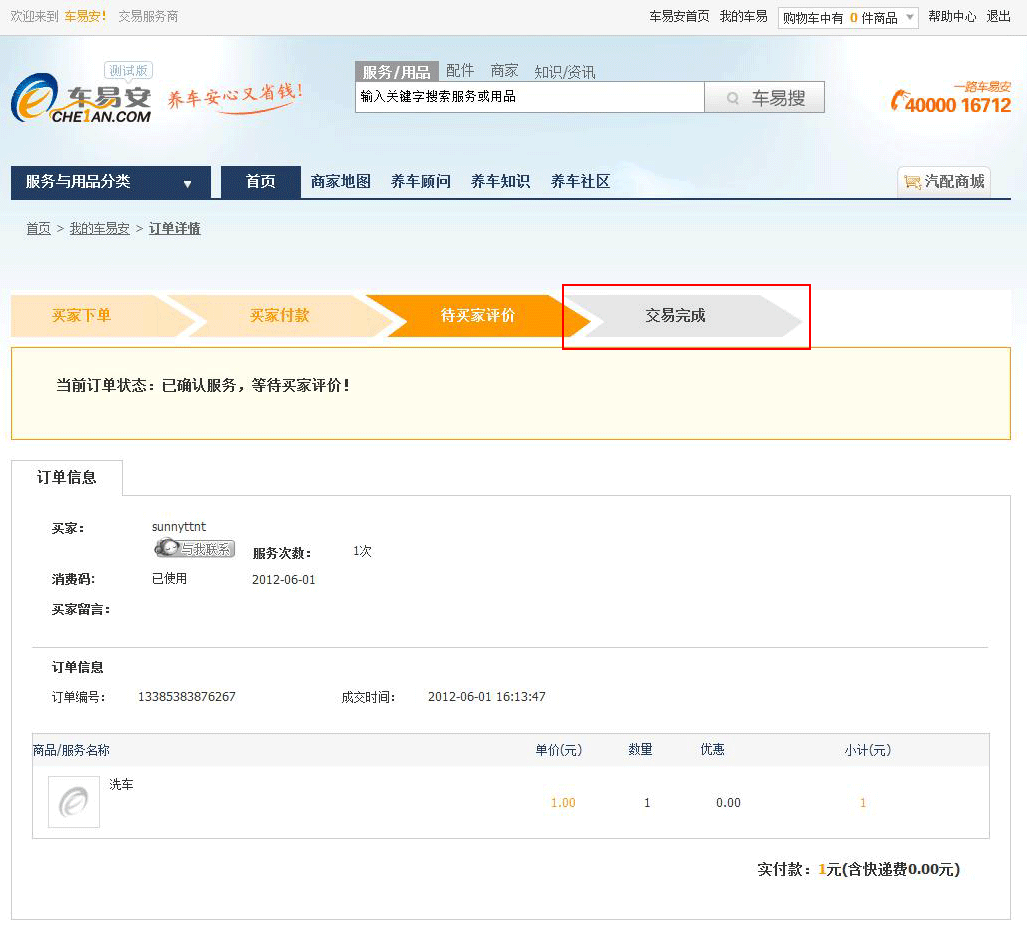Click the 车易搜 search button
This screenshot has height=943, width=1027.
click(x=764, y=98)
